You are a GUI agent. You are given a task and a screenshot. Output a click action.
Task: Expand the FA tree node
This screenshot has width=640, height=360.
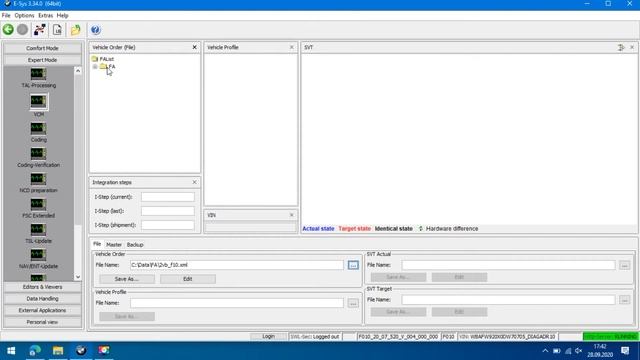click(x=95, y=67)
